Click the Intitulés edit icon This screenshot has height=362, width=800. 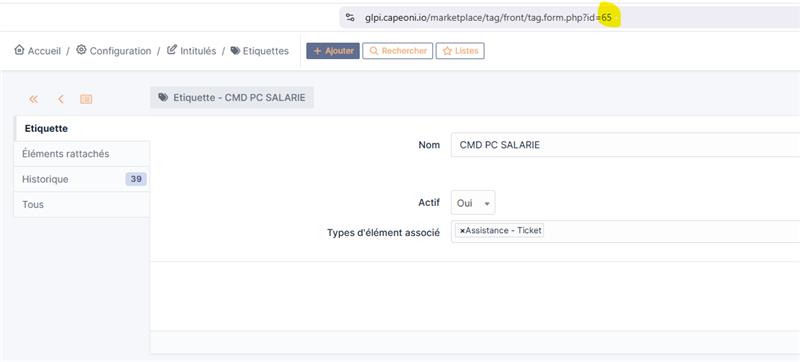[x=172, y=50]
